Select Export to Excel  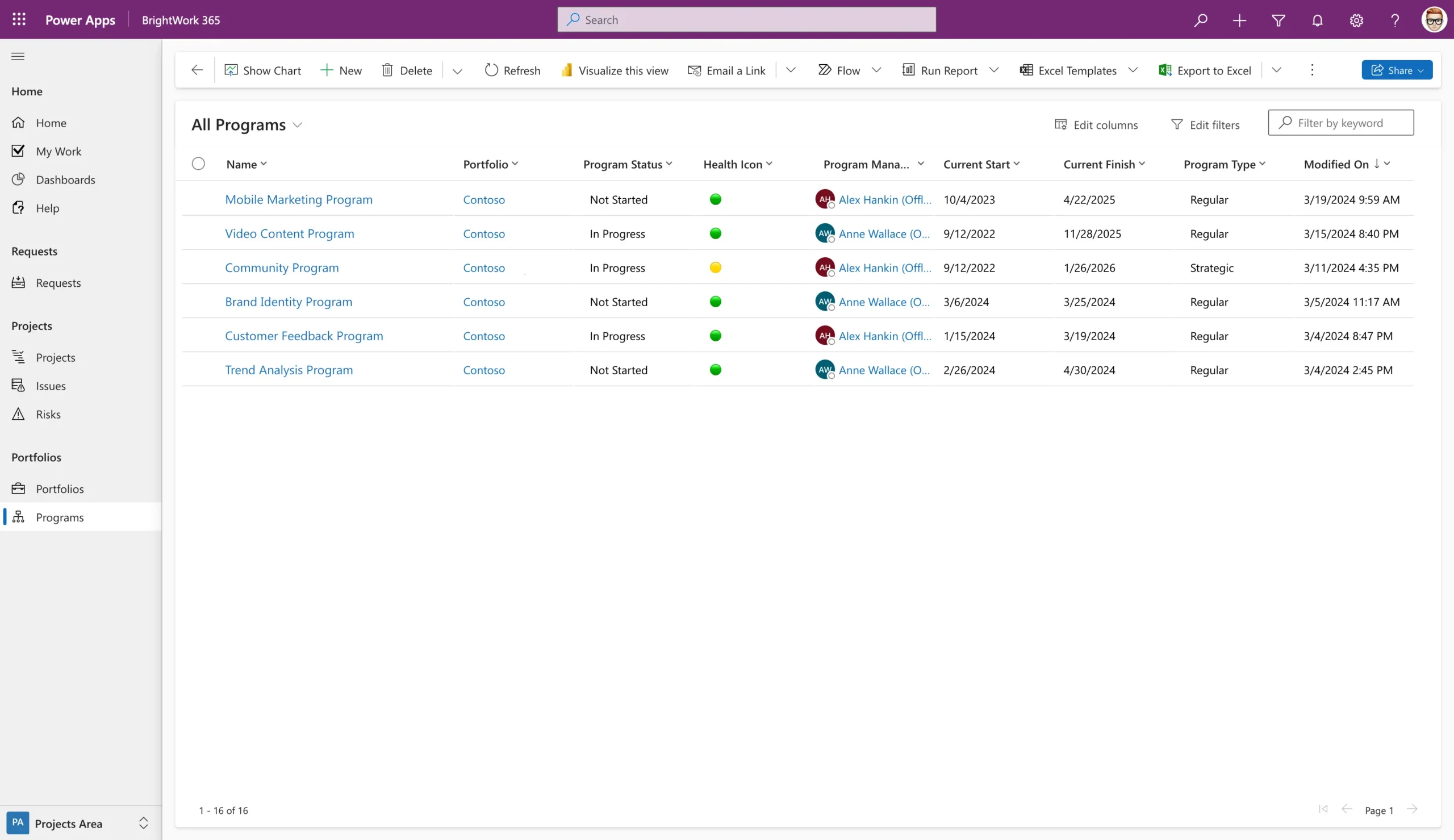click(1205, 70)
